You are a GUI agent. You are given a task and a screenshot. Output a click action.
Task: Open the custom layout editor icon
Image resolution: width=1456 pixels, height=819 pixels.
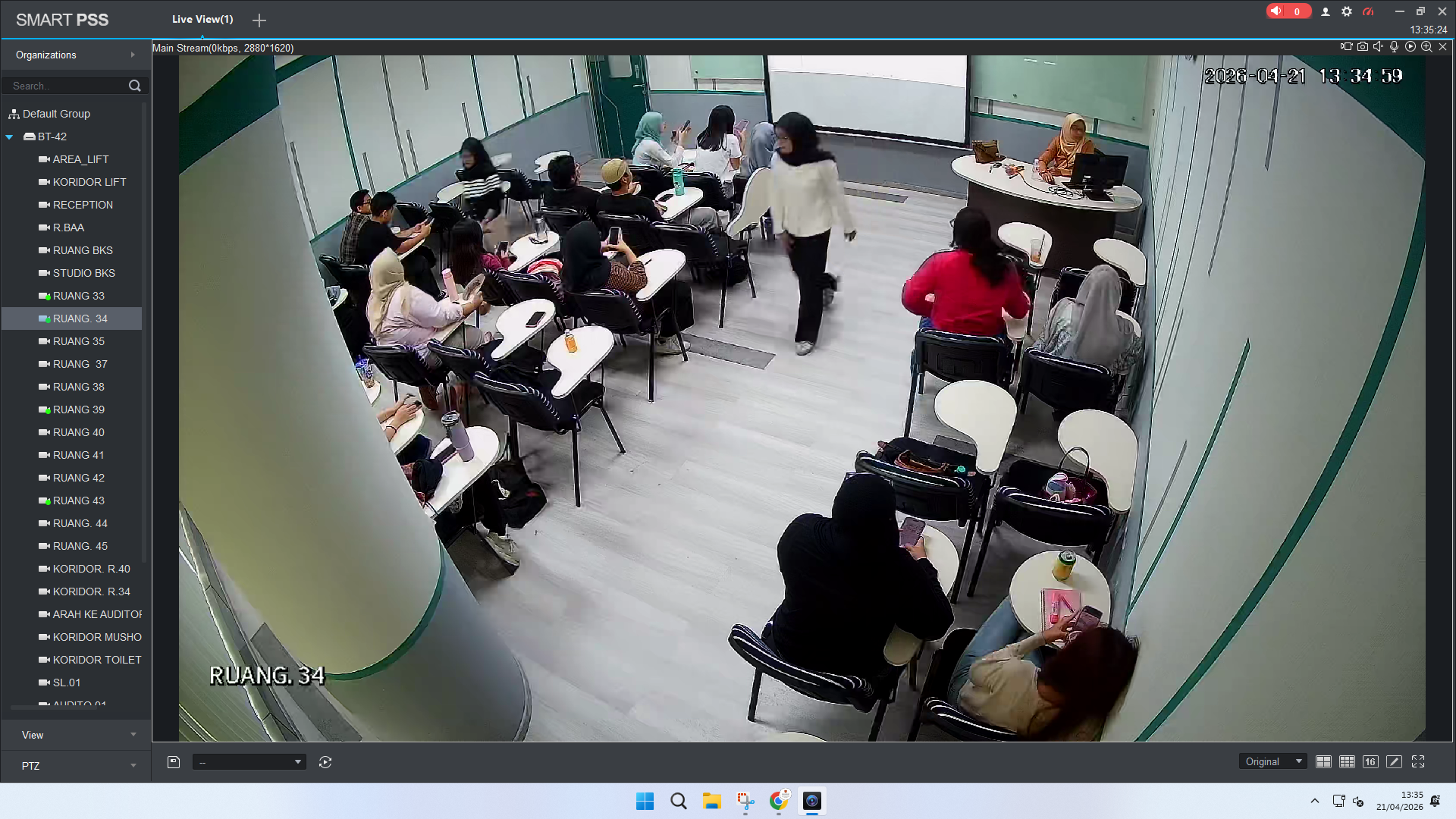1394,761
